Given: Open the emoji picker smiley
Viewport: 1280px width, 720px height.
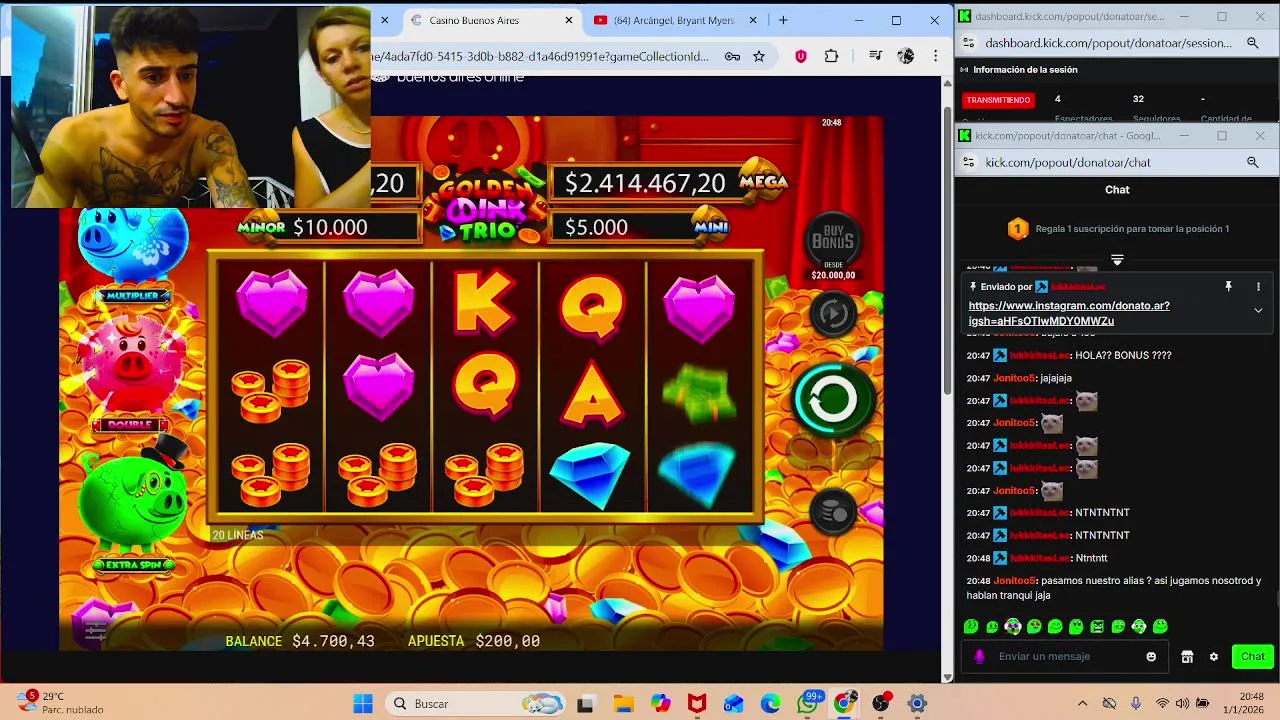Looking at the screenshot, I should pyautogui.click(x=1151, y=657).
